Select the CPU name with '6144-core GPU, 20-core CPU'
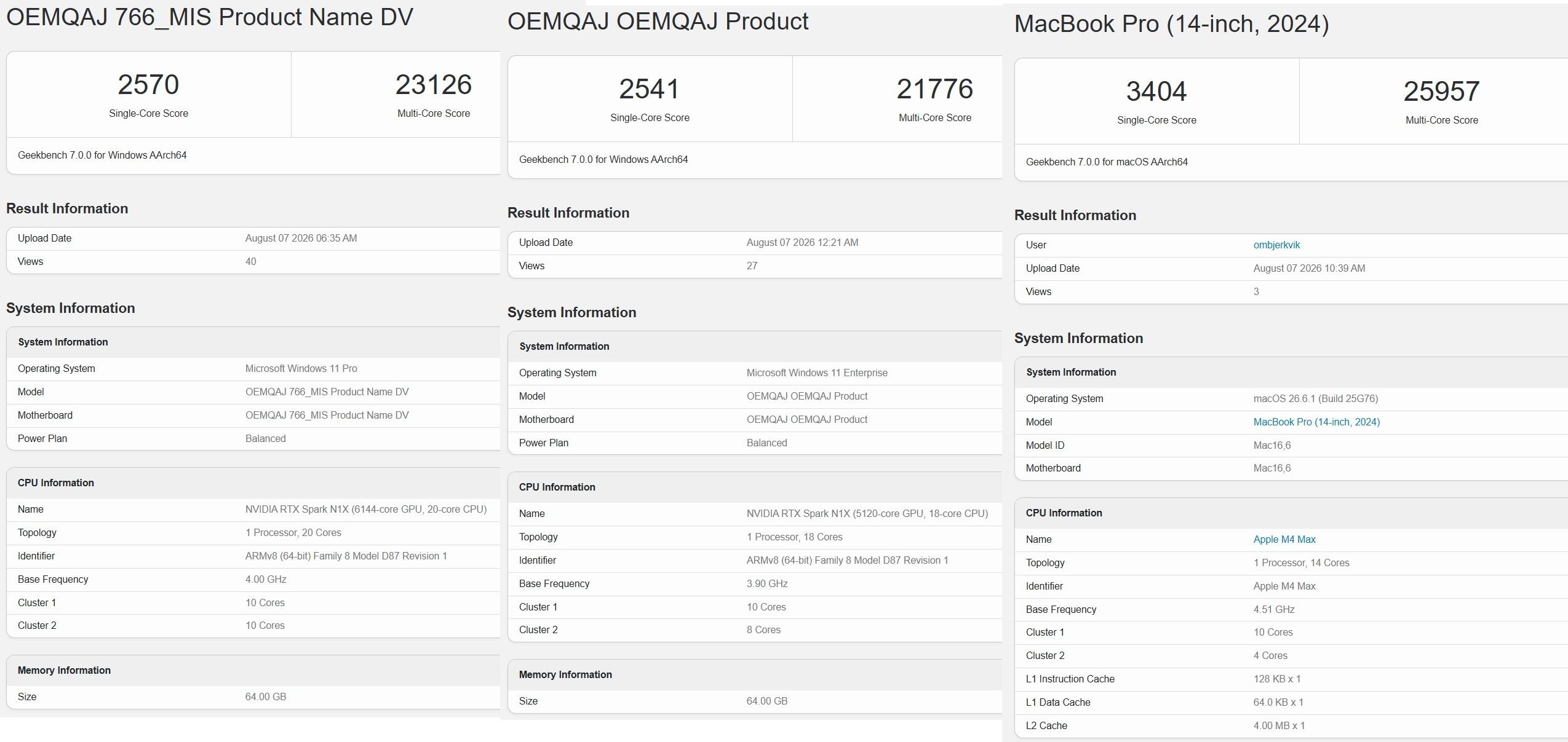Screen dimensions: 1568x742 pyautogui.click(x=366, y=509)
